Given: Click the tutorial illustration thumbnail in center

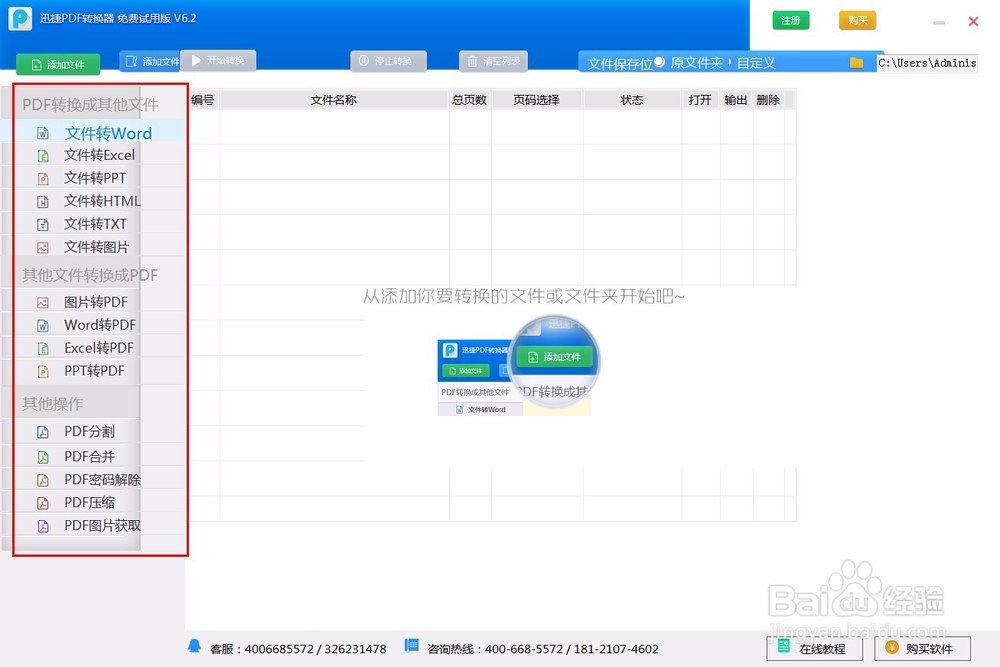Looking at the screenshot, I should tap(518, 366).
